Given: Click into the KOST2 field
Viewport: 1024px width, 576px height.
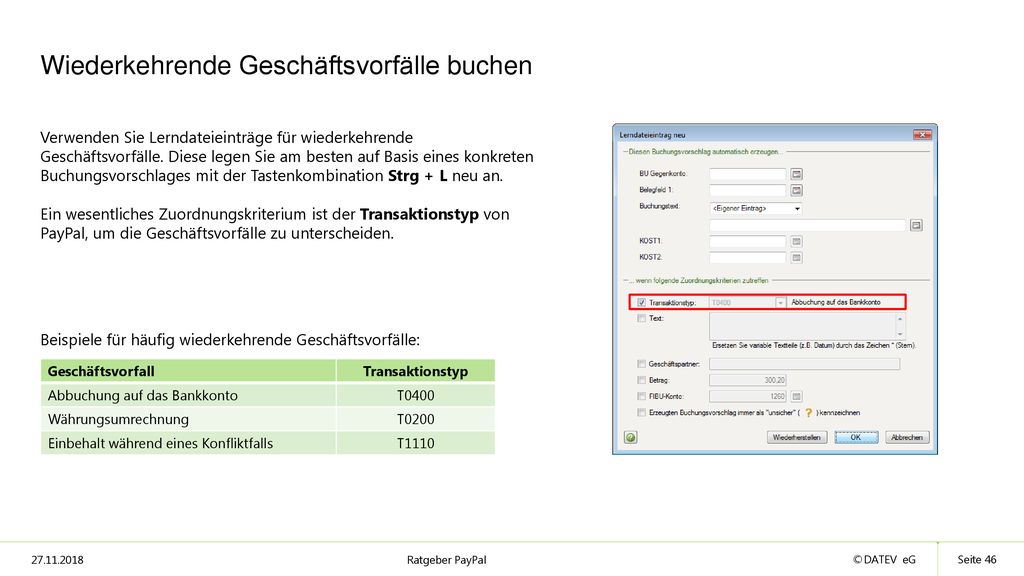Looking at the screenshot, I should coord(748,257).
